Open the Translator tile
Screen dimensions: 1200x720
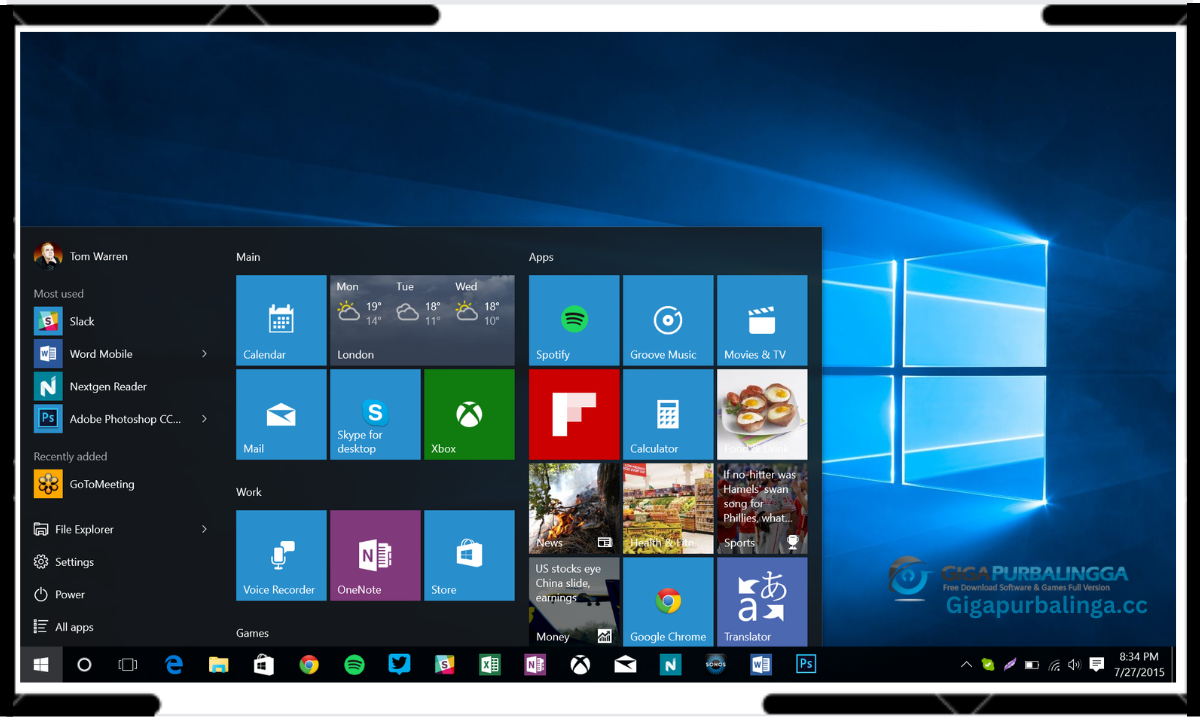click(x=762, y=601)
